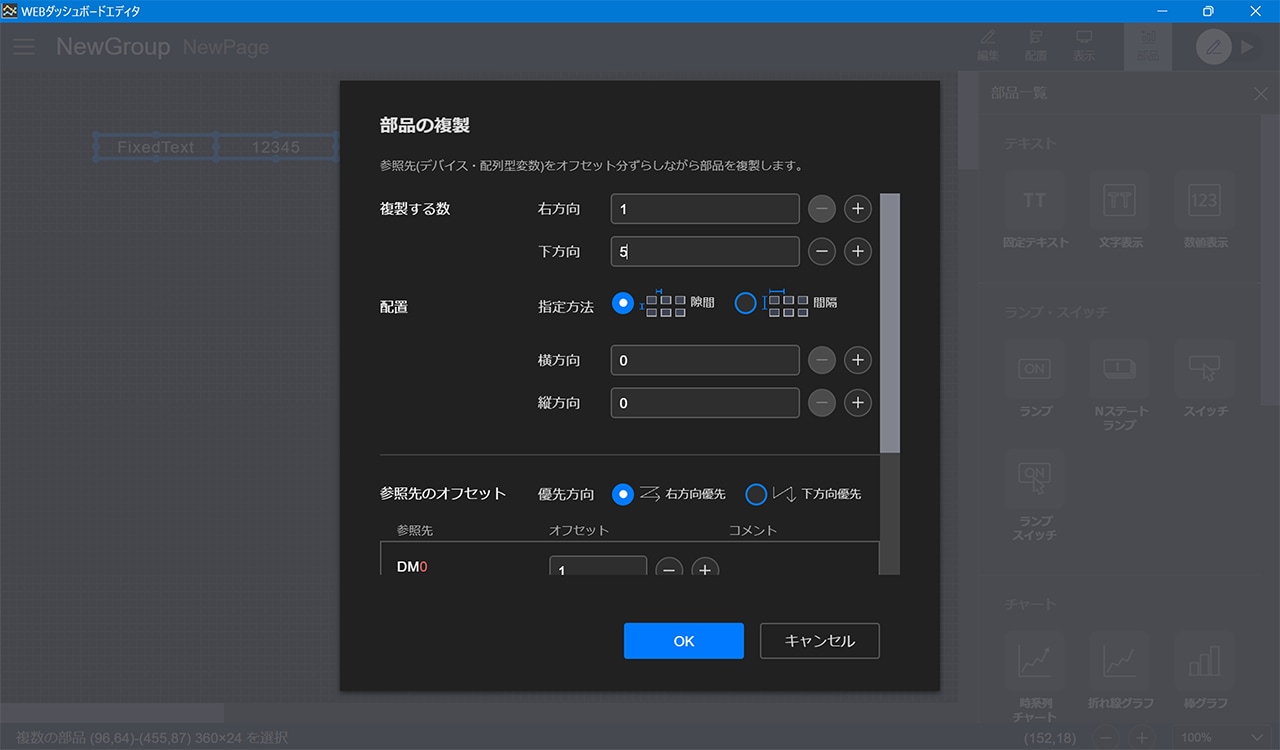Increase 横方向 spacing with plus button
Screen dimensions: 1280x750
click(857, 360)
